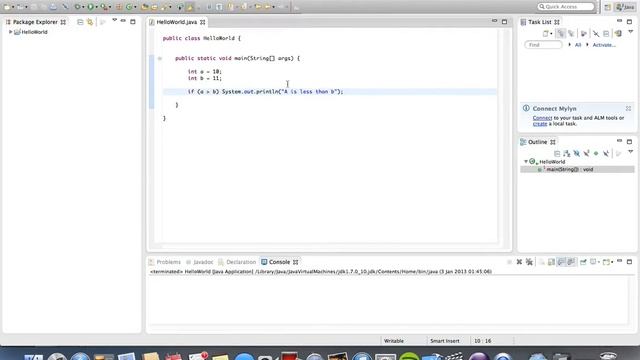The height and width of the screenshot is (360, 640).
Task: Click the New Java Package icon
Action: pyautogui.click(x=119, y=7)
